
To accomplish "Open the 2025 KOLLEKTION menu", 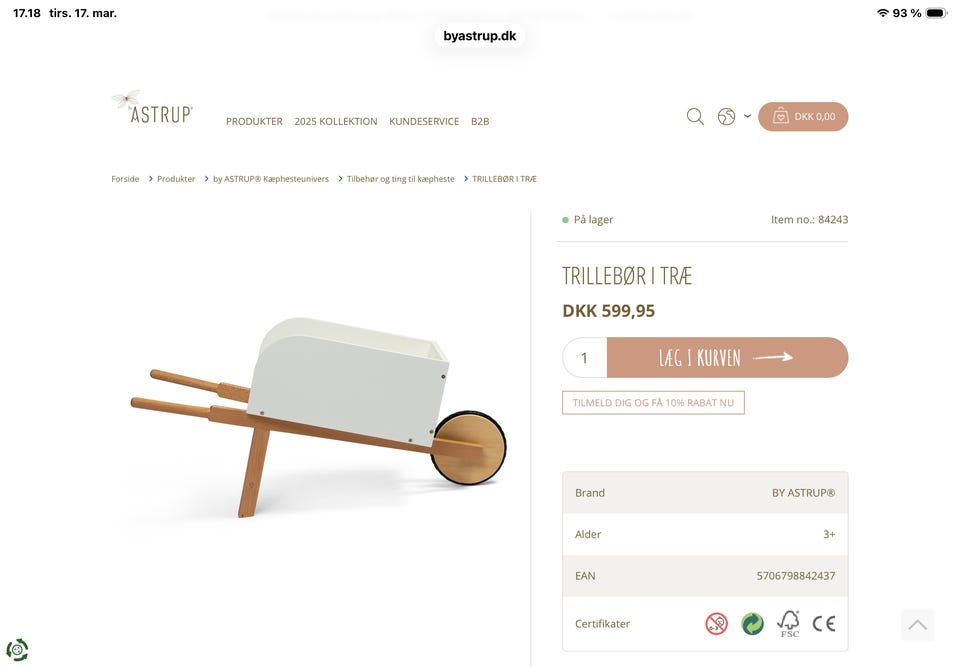I will pyautogui.click(x=336, y=121).
